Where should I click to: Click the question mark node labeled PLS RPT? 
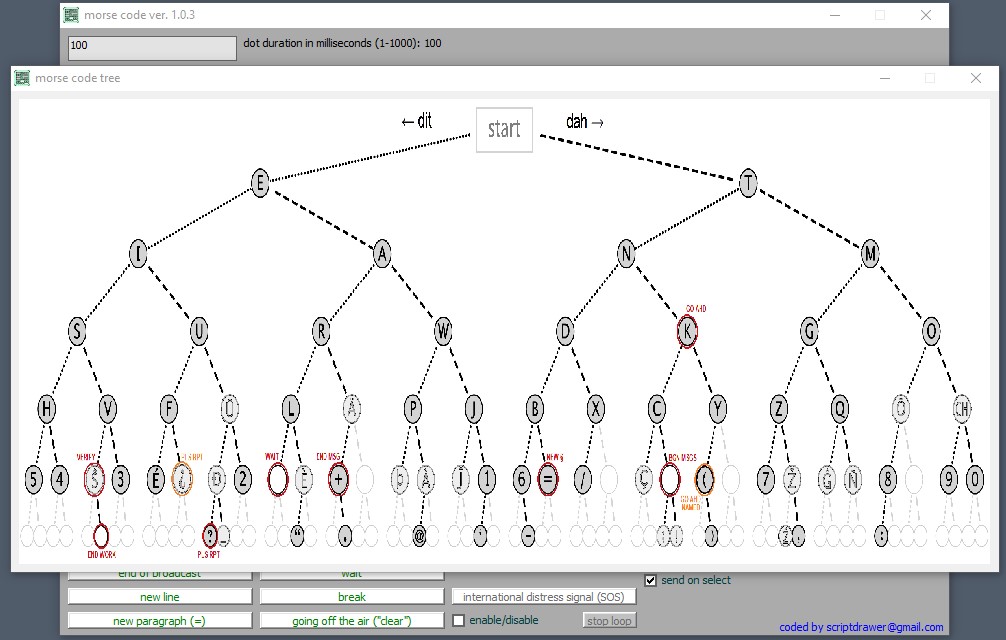tap(210, 536)
